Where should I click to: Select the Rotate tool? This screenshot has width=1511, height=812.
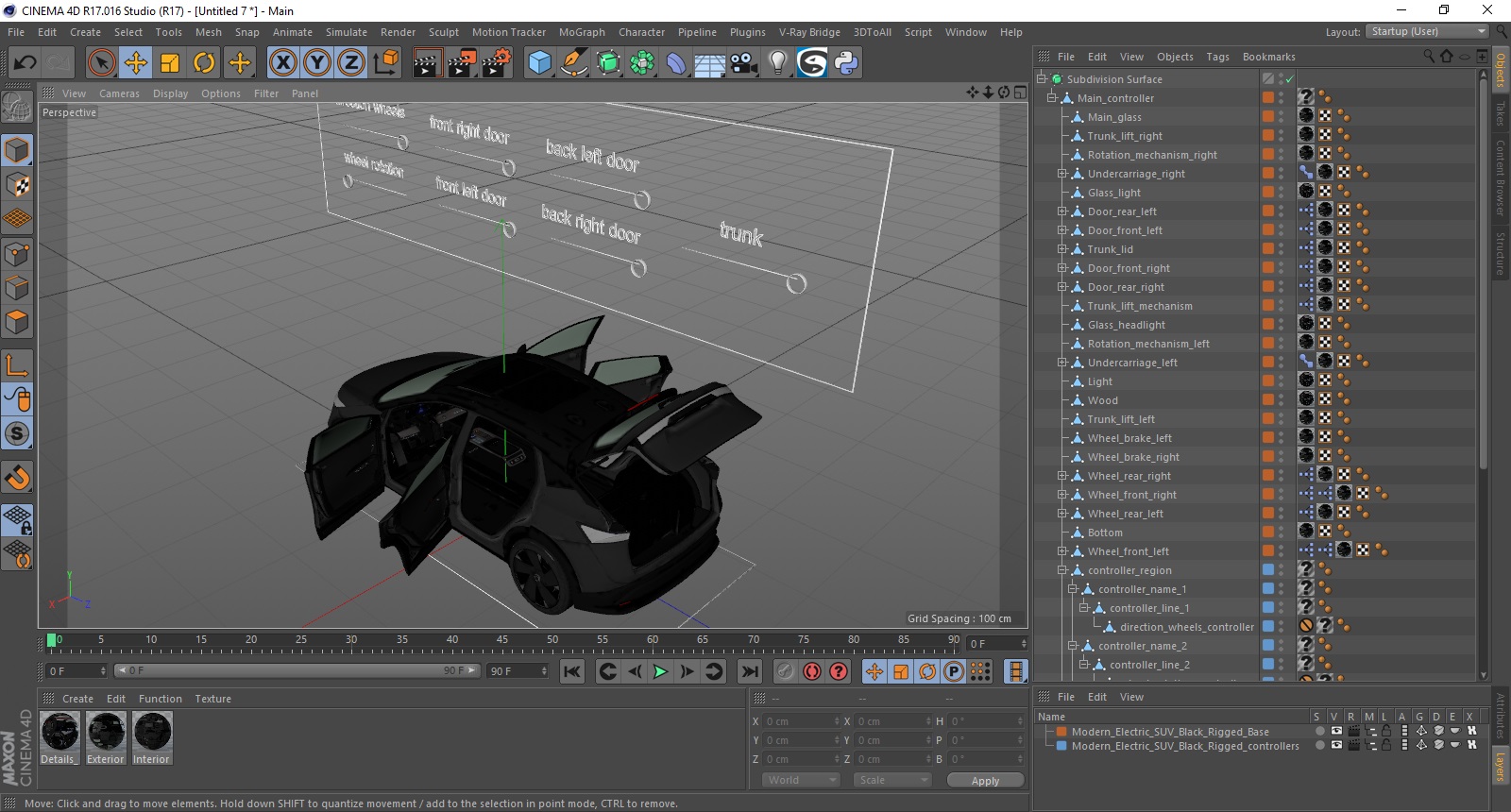[204, 63]
